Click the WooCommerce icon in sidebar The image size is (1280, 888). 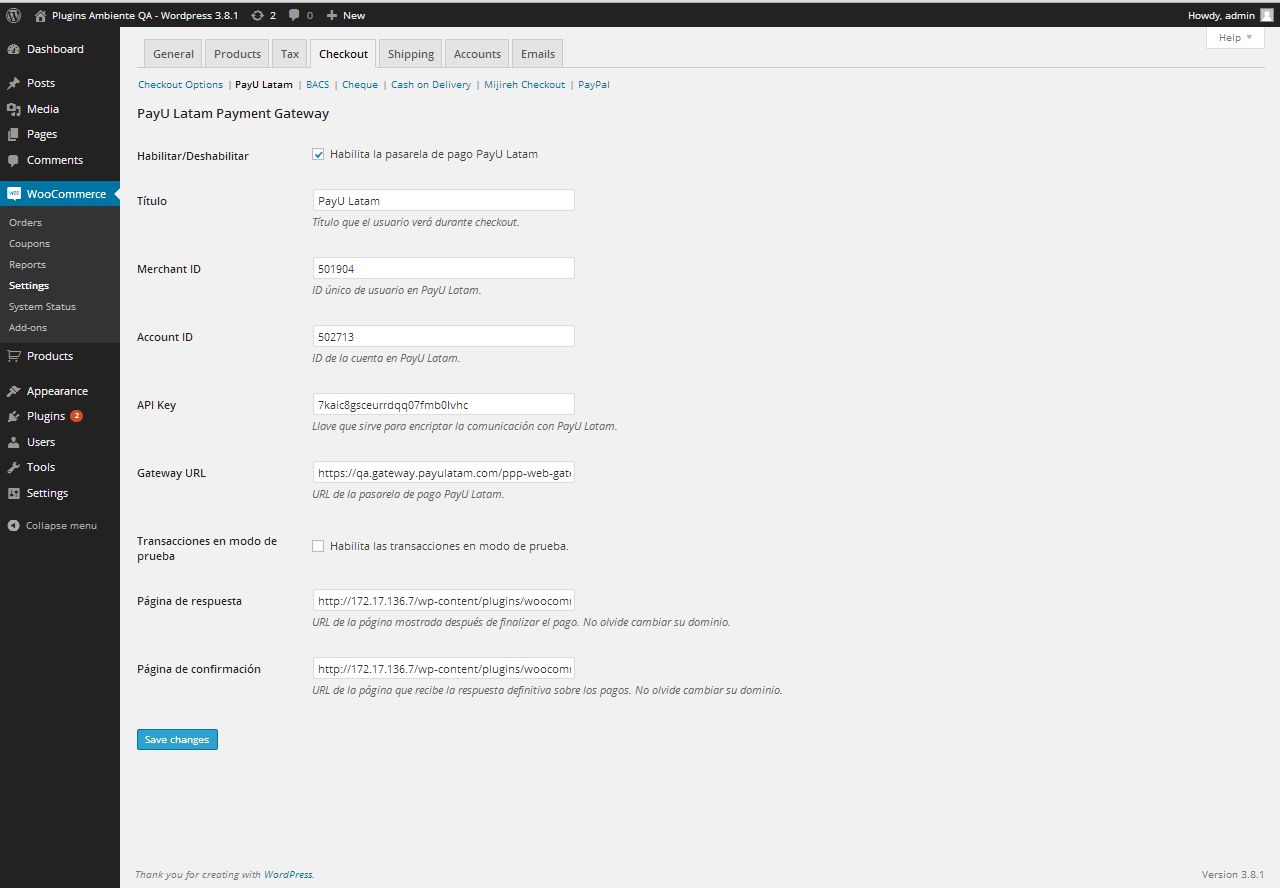(14, 194)
